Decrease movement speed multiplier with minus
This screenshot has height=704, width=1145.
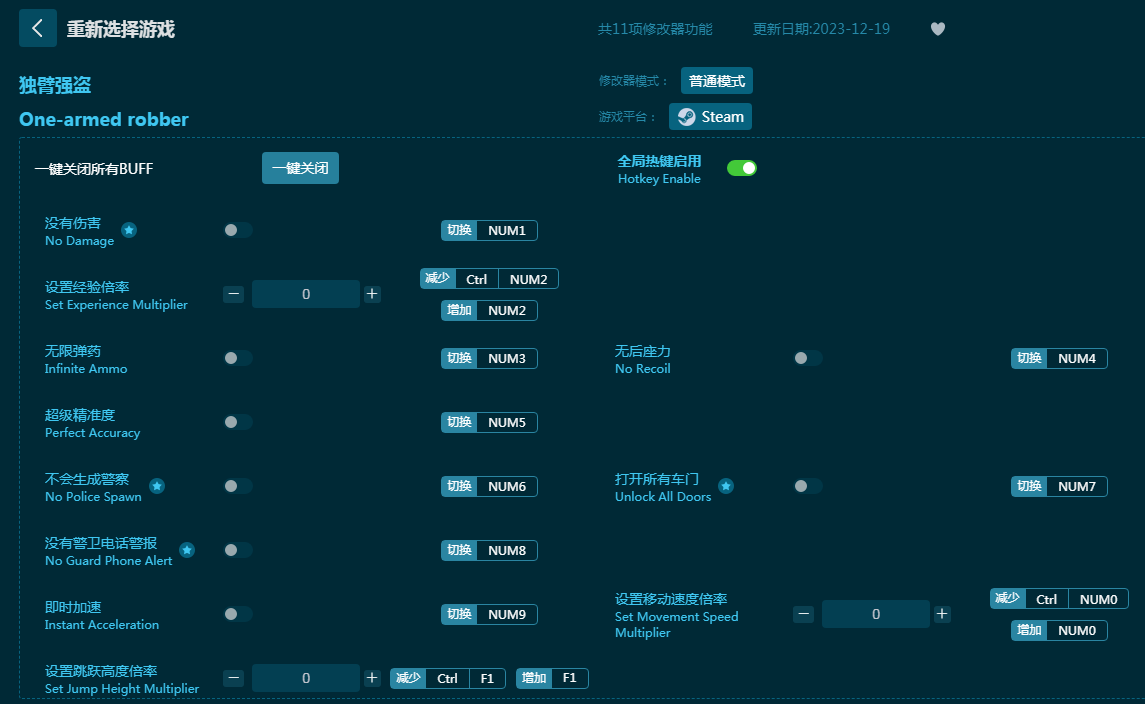point(804,614)
